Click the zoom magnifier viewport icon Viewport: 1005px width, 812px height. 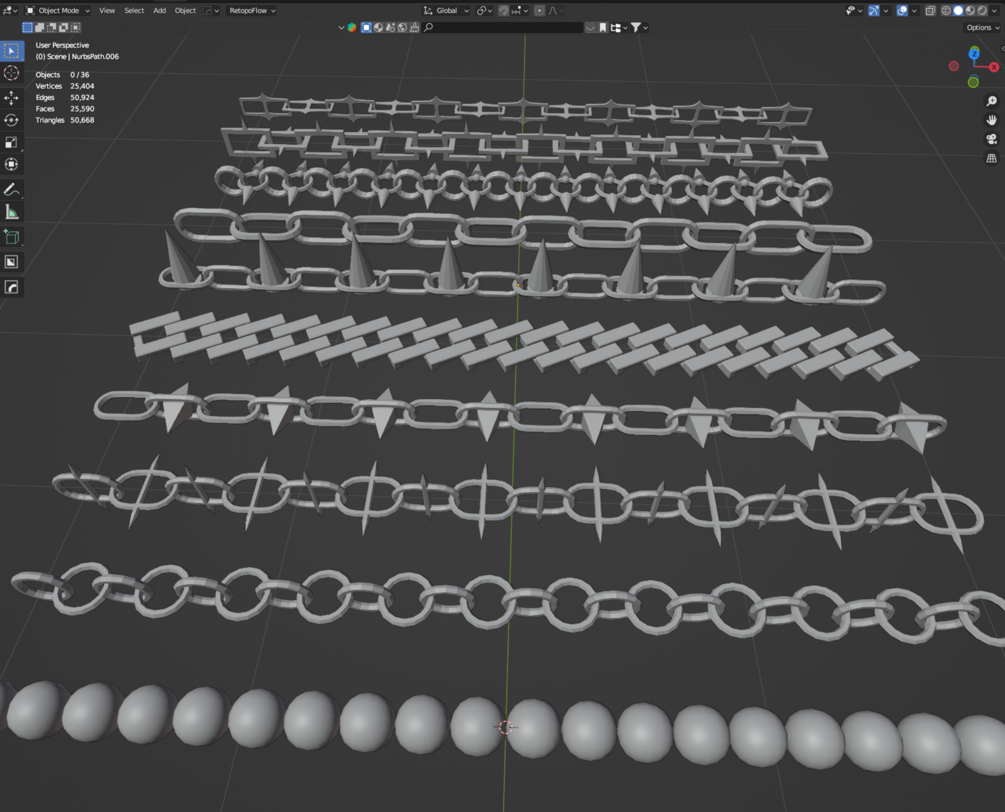992,101
